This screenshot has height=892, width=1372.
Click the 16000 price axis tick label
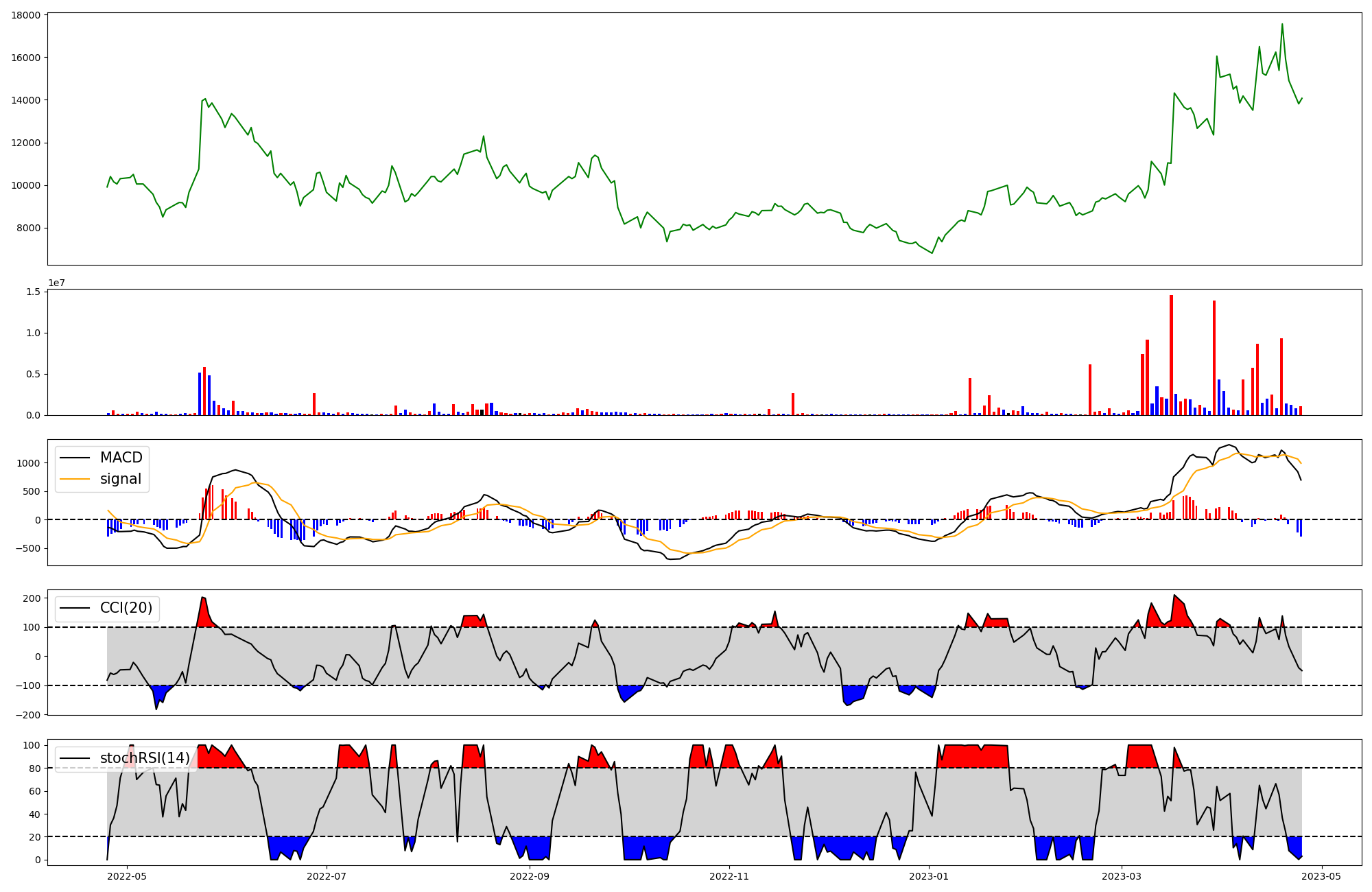click(25, 58)
